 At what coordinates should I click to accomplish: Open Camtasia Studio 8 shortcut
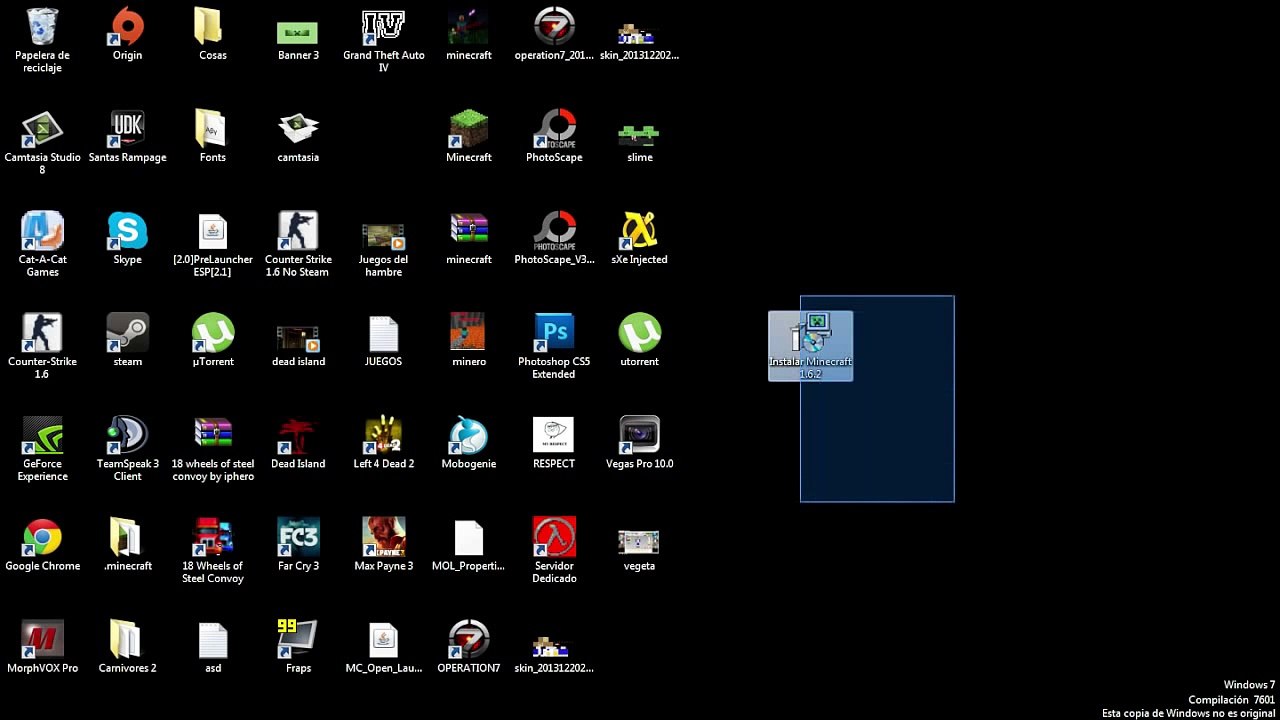click(42, 143)
